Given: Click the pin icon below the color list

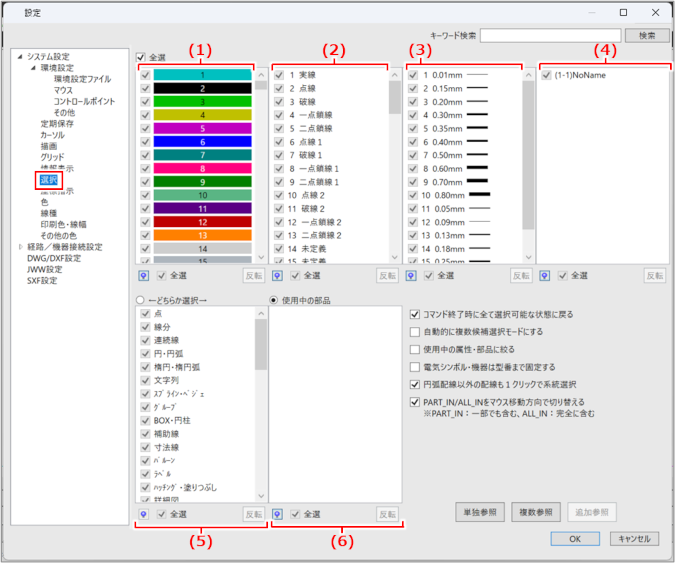Looking at the screenshot, I should point(143,275).
